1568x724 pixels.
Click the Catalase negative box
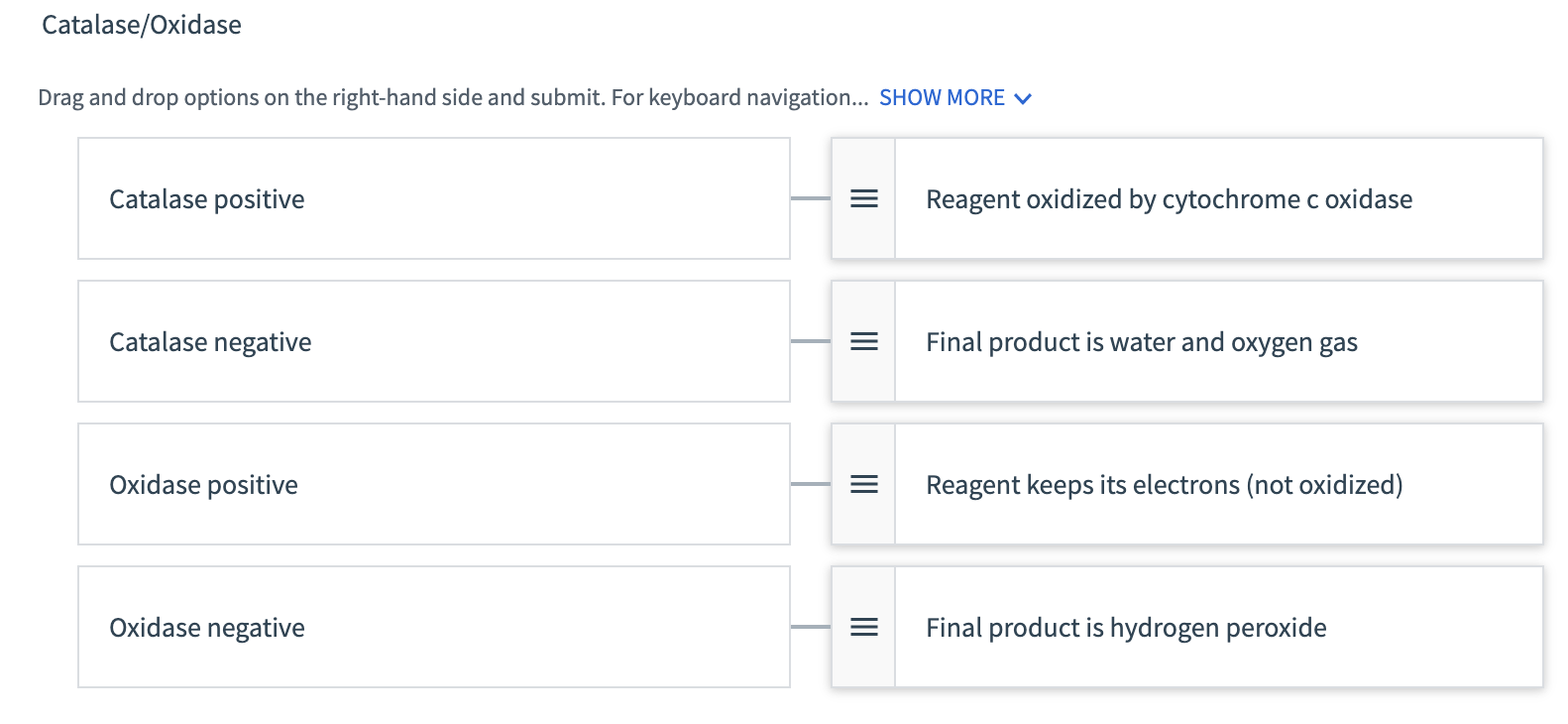(x=434, y=341)
